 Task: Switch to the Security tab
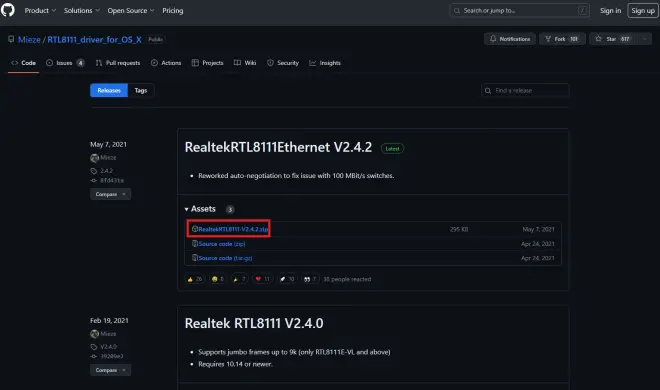[283, 63]
